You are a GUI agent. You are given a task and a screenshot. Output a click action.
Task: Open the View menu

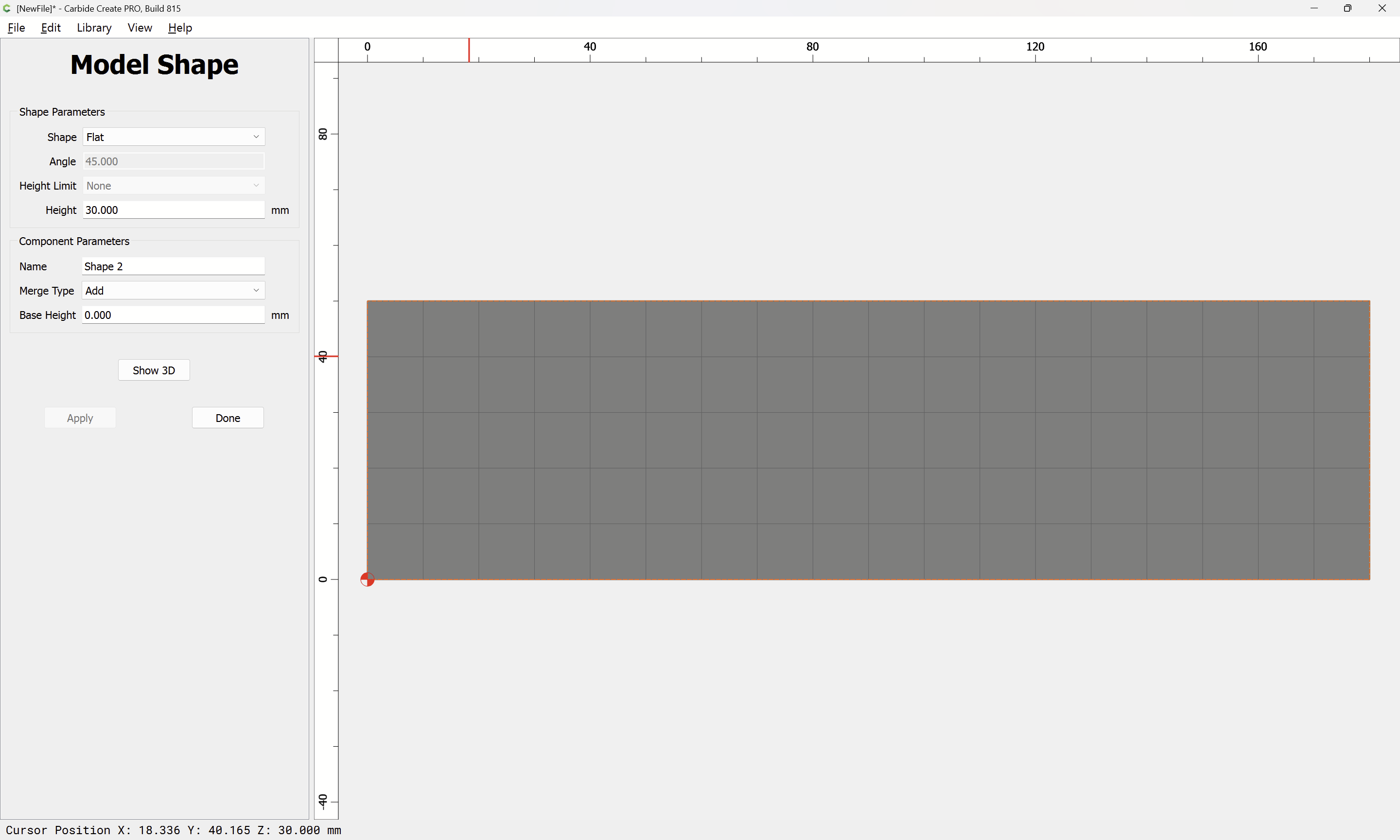point(140,28)
